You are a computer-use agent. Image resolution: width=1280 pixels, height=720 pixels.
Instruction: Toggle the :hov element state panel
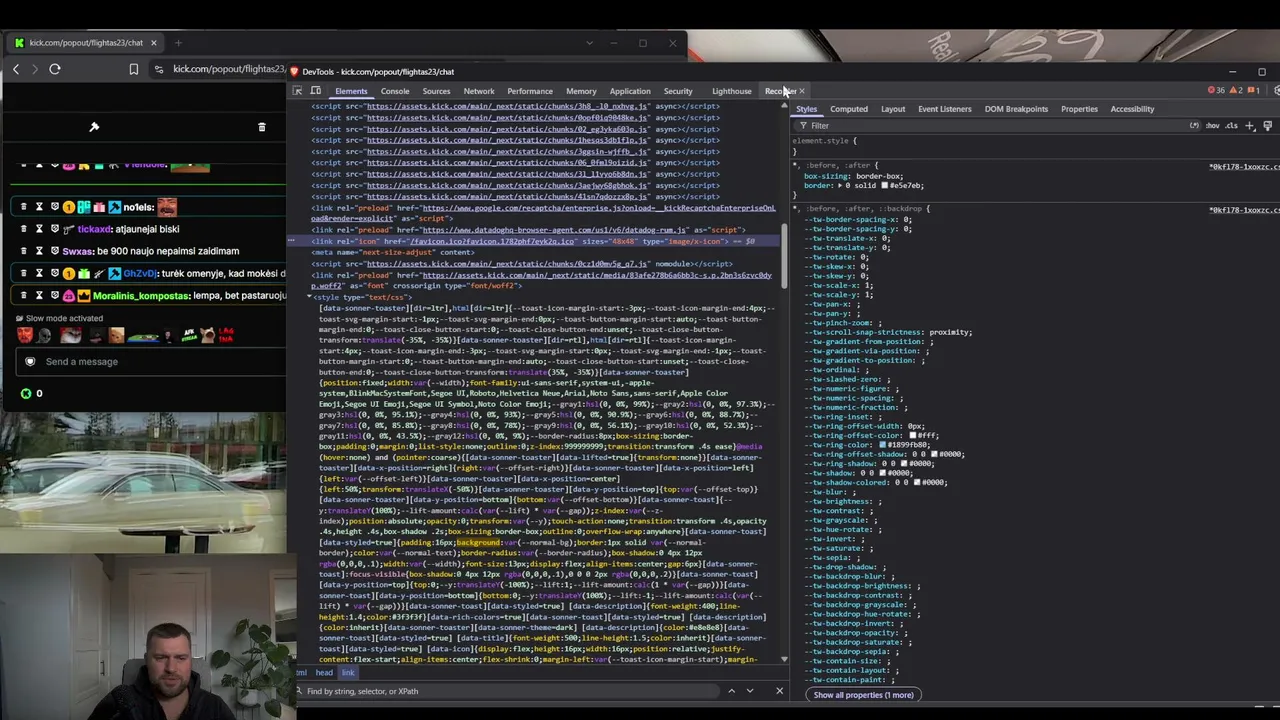[1212, 126]
